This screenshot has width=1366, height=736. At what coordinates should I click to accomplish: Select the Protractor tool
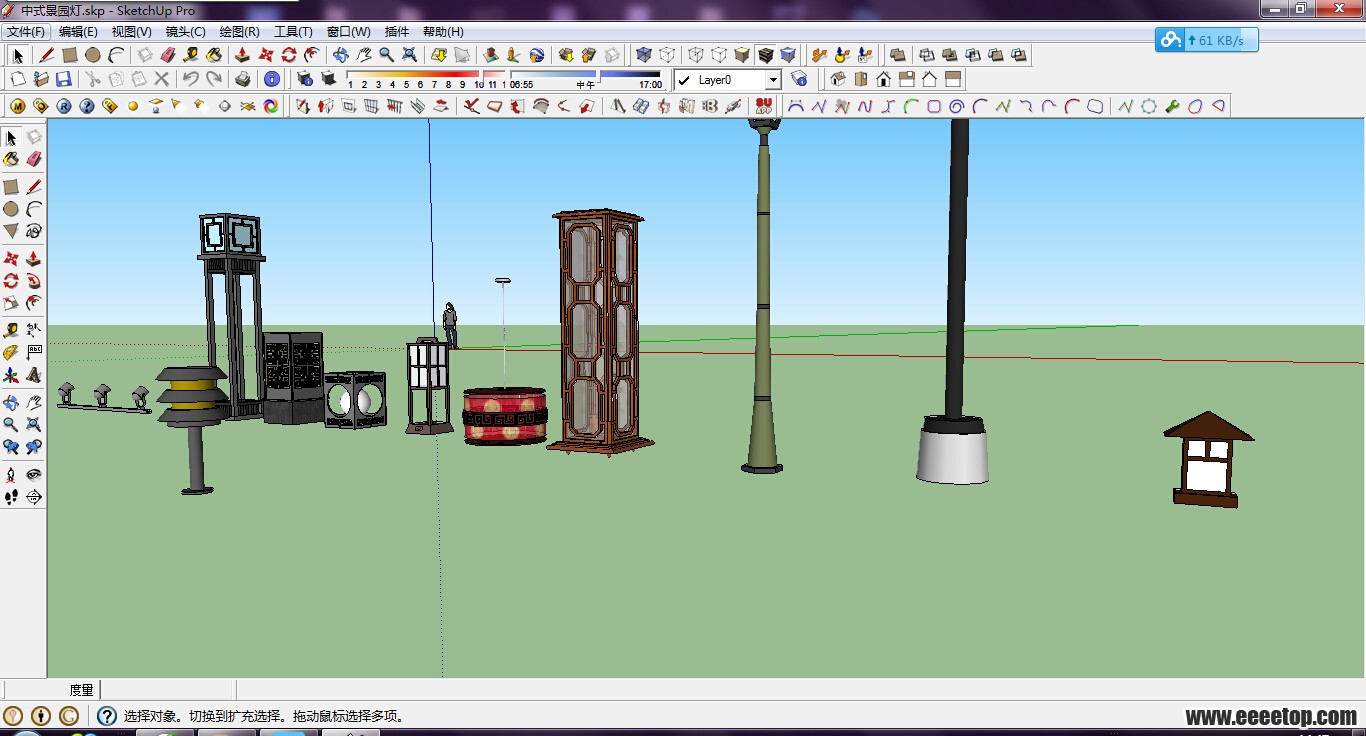pyautogui.click(x=11, y=352)
